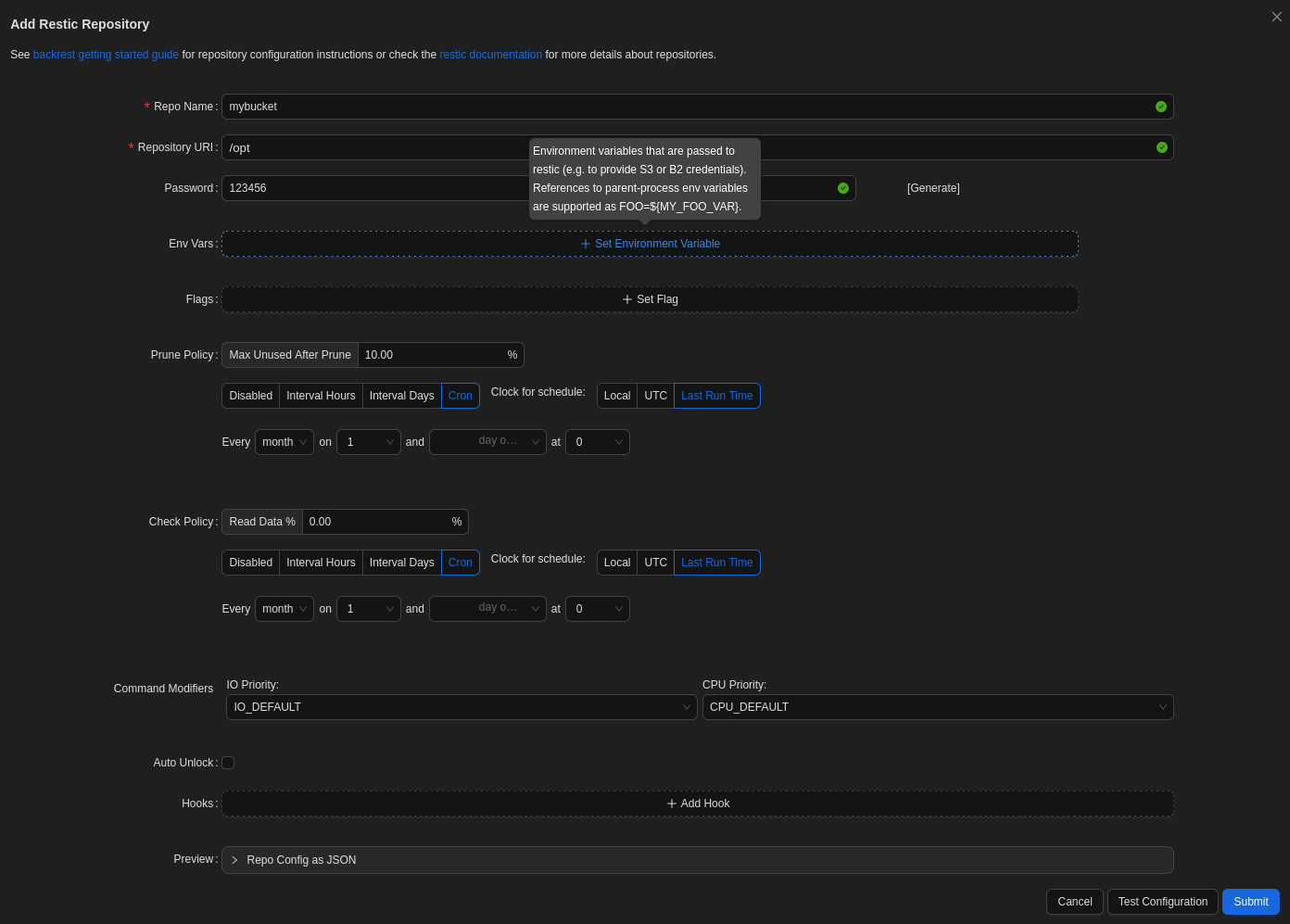Open Prune Policy hour dropdown
The image size is (1290, 924).
pos(598,442)
